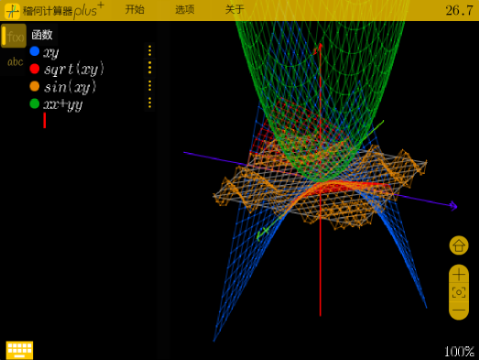Click the app logo icon

point(12,11)
